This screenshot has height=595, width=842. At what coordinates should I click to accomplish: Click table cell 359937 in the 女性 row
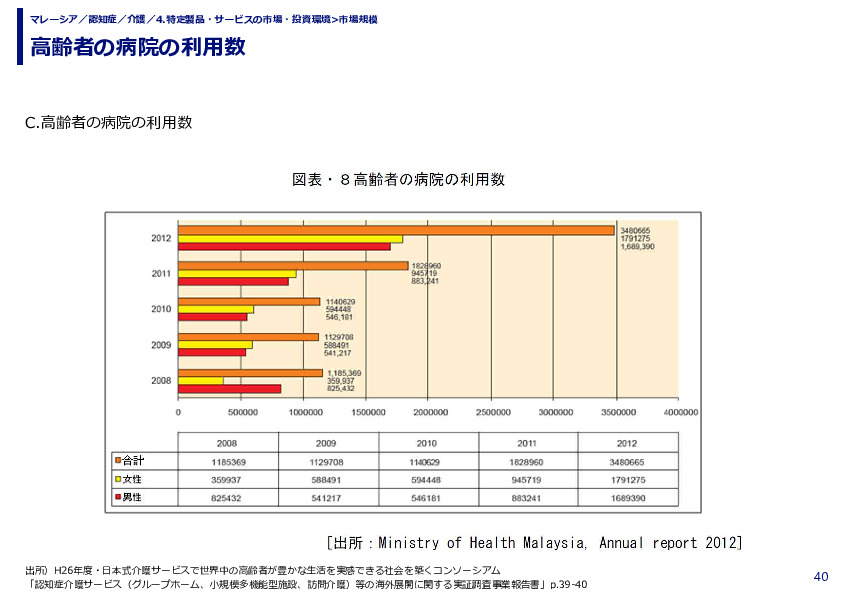(x=226, y=480)
